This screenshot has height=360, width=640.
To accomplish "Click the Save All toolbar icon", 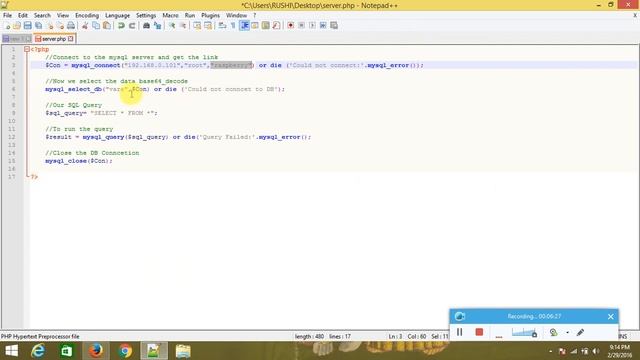I will pyautogui.click(x=38, y=26).
